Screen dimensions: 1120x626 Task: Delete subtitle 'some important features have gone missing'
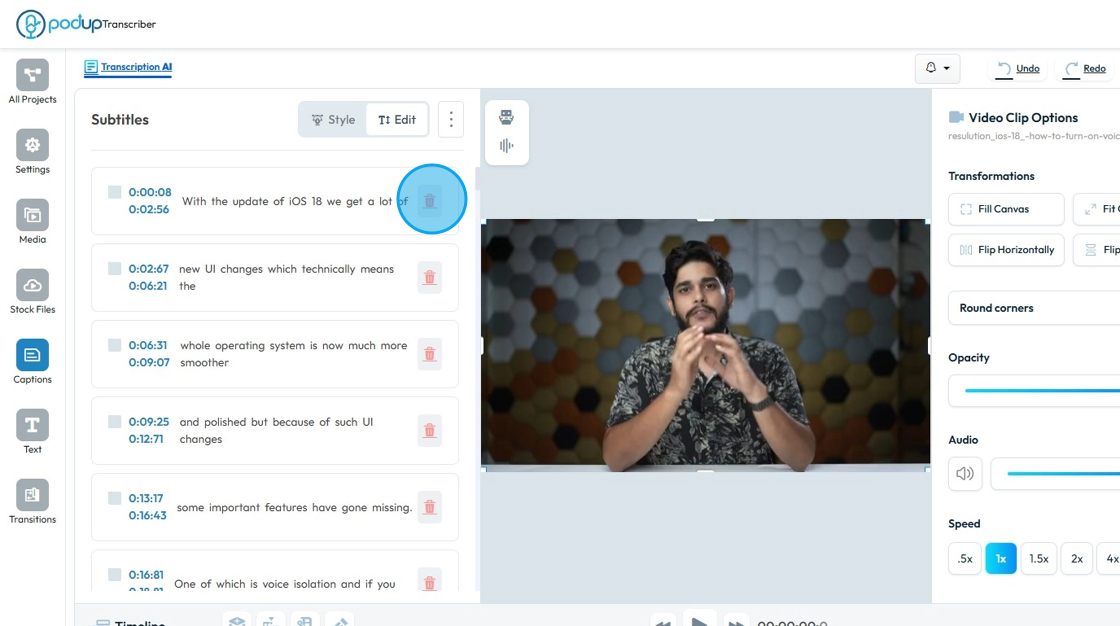click(429, 507)
